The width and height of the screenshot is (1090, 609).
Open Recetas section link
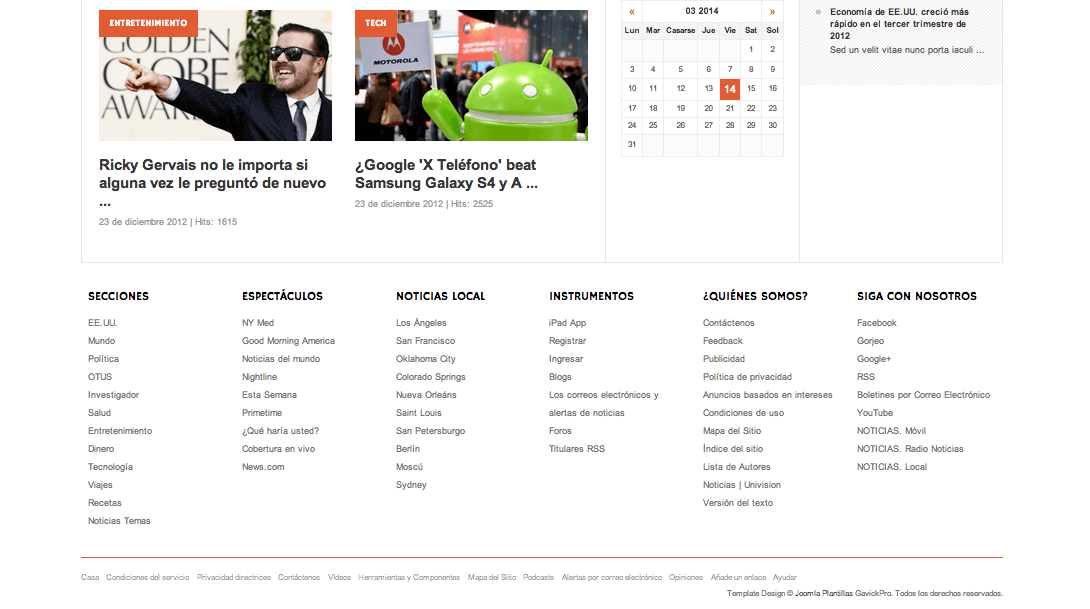pos(105,503)
